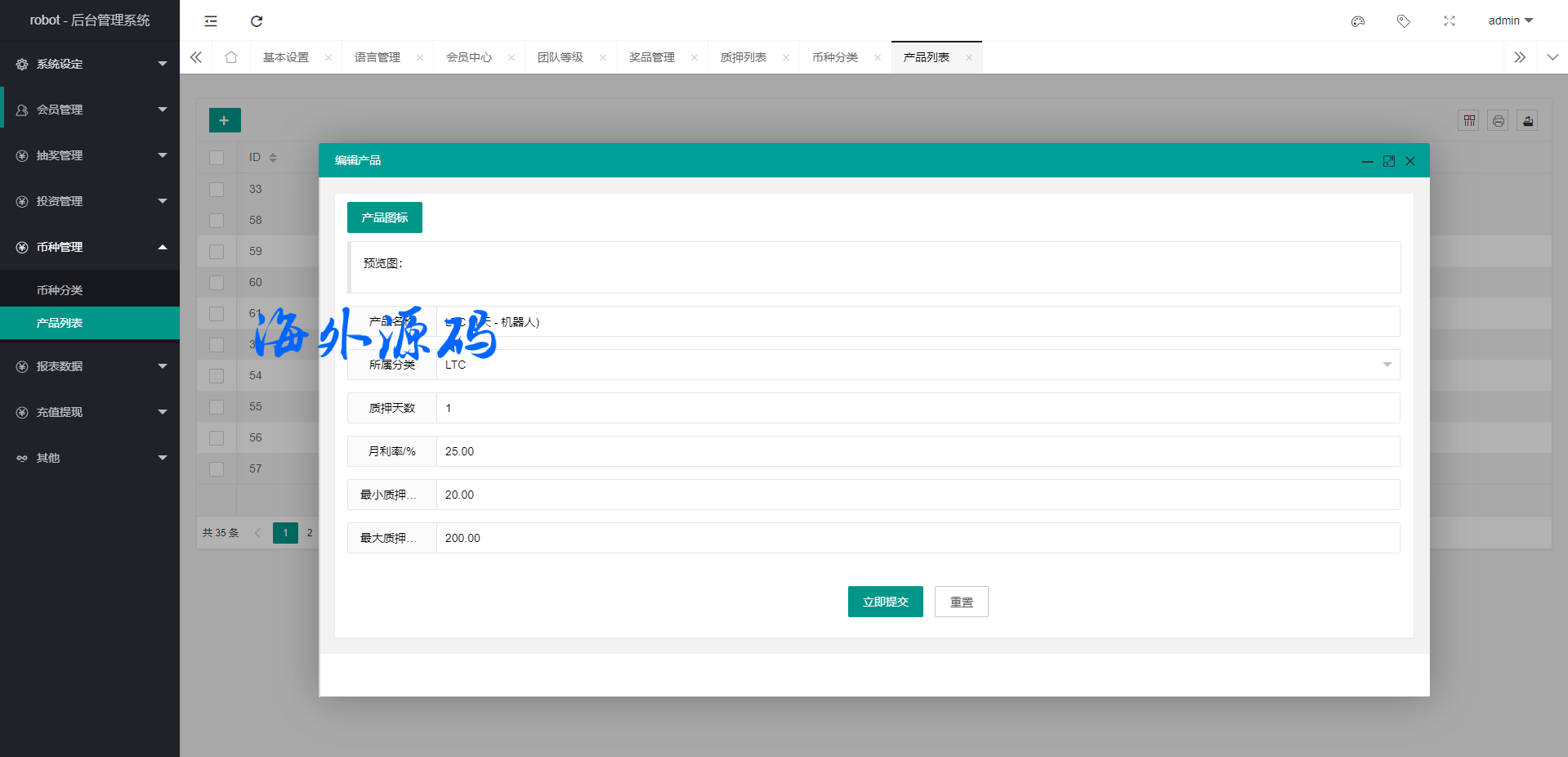
Task: Open the theme palette icon
Action: pos(1357,21)
